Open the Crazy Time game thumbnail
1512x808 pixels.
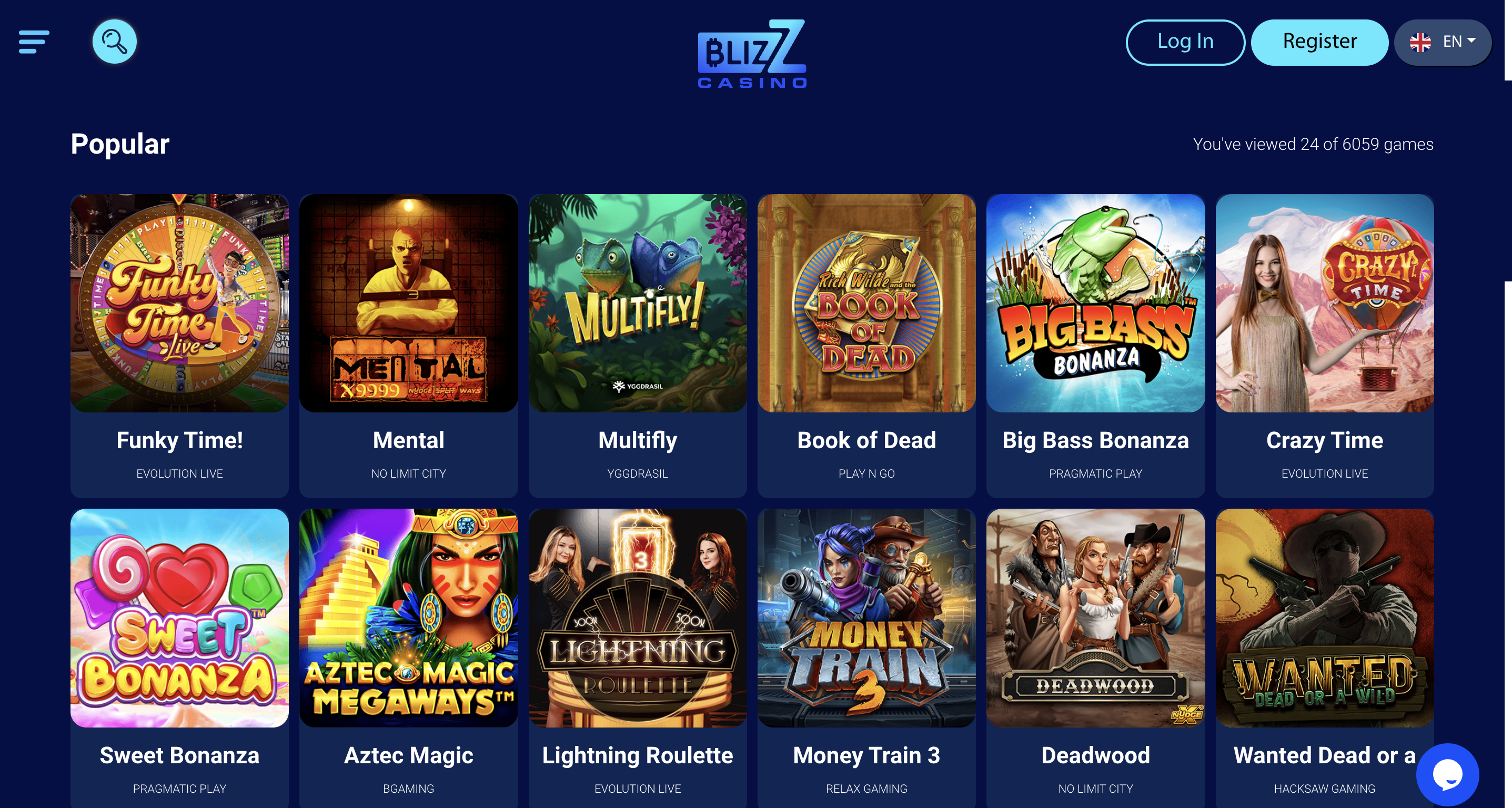(1325, 304)
